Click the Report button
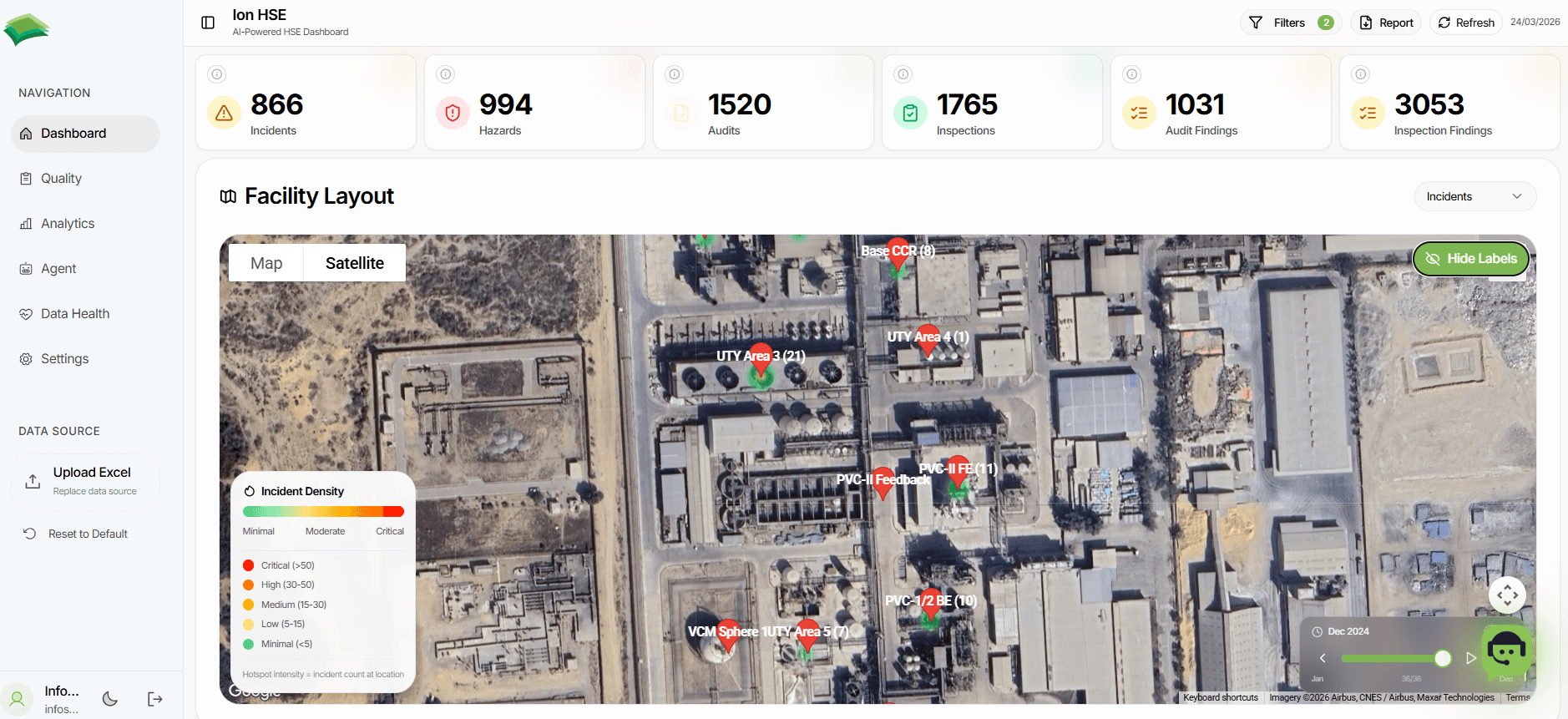The image size is (1568, 719). click(x=1387, y=23)
